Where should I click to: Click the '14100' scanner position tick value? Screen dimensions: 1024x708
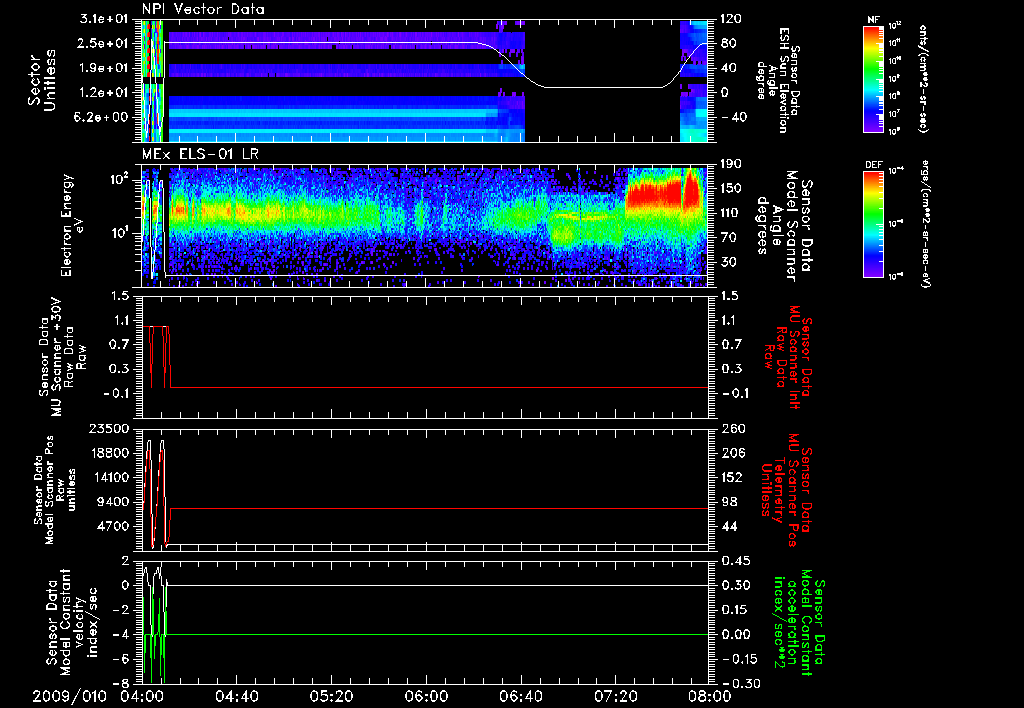click(109, 477)
